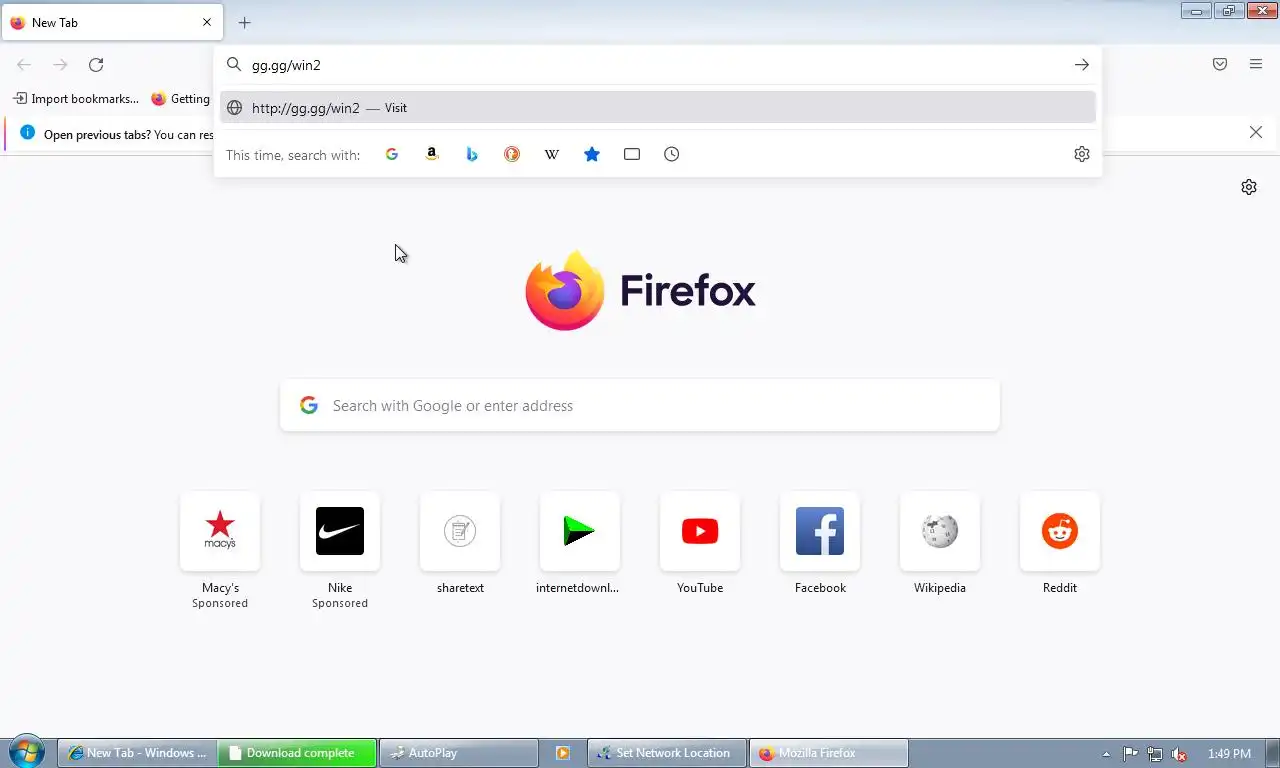Open the Getting Started bookmark
The width and height of the screenshot is (1280, 768).
181,99
